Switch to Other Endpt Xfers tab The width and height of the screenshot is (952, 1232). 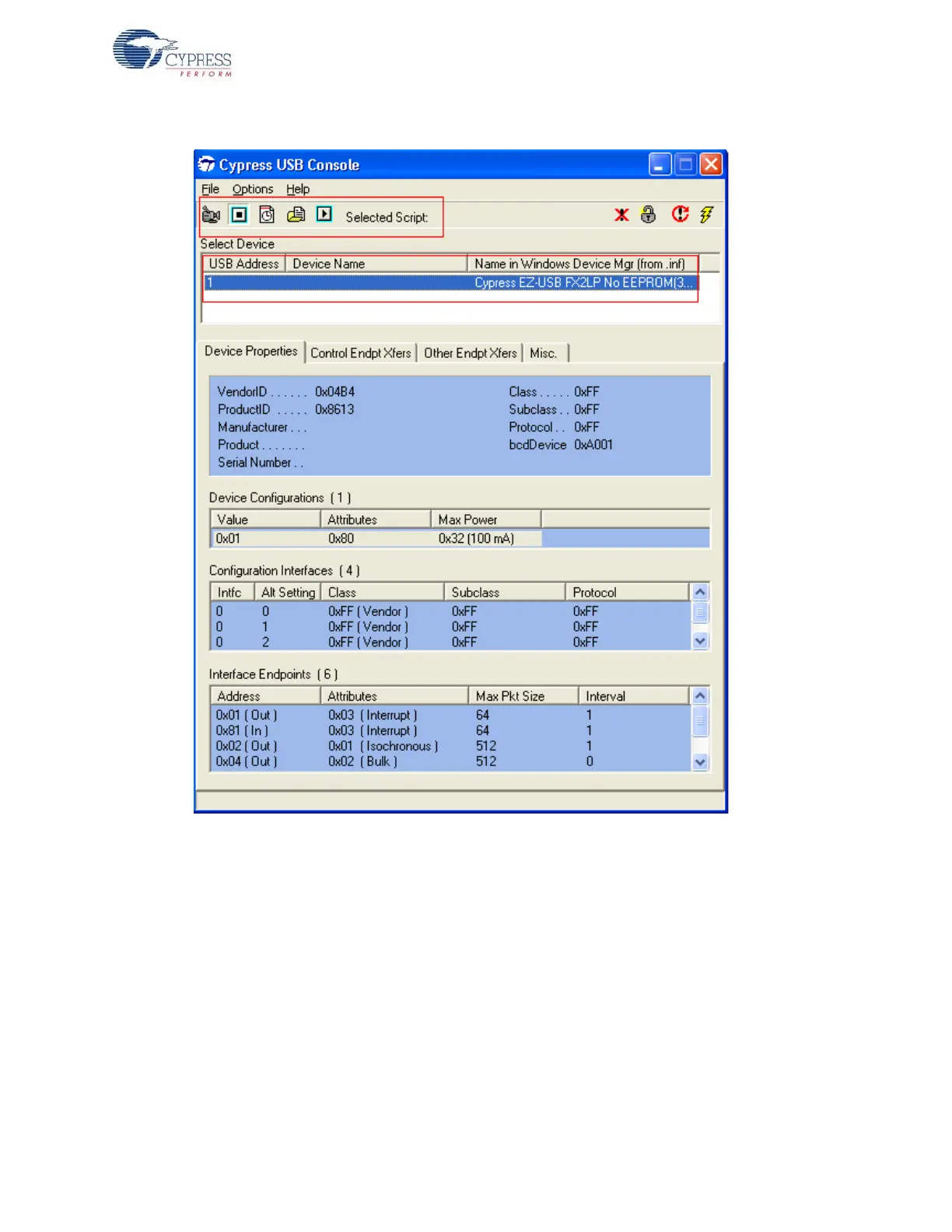pos(470,353)
